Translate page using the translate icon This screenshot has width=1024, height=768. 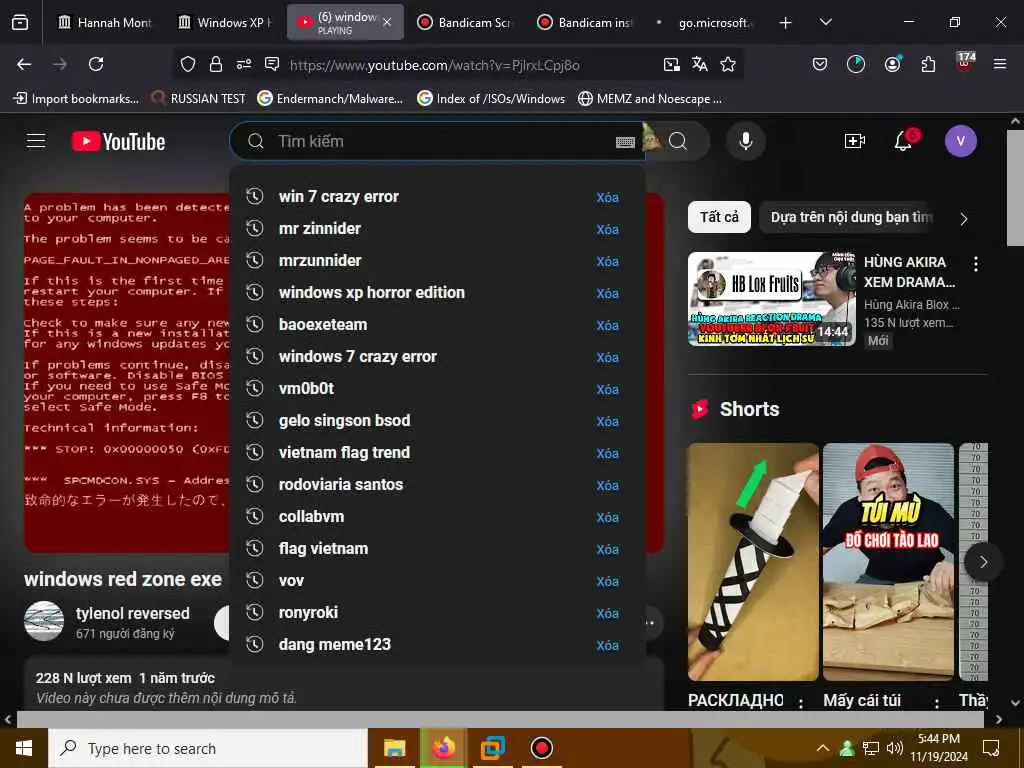click(699, 64)
